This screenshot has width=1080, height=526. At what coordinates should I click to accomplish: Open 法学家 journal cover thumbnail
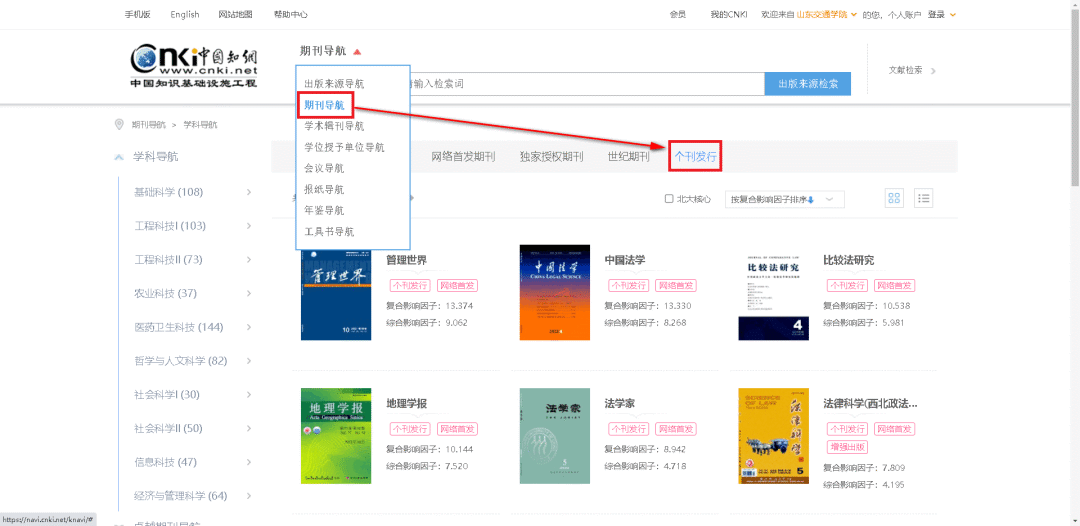pos(555,436)
